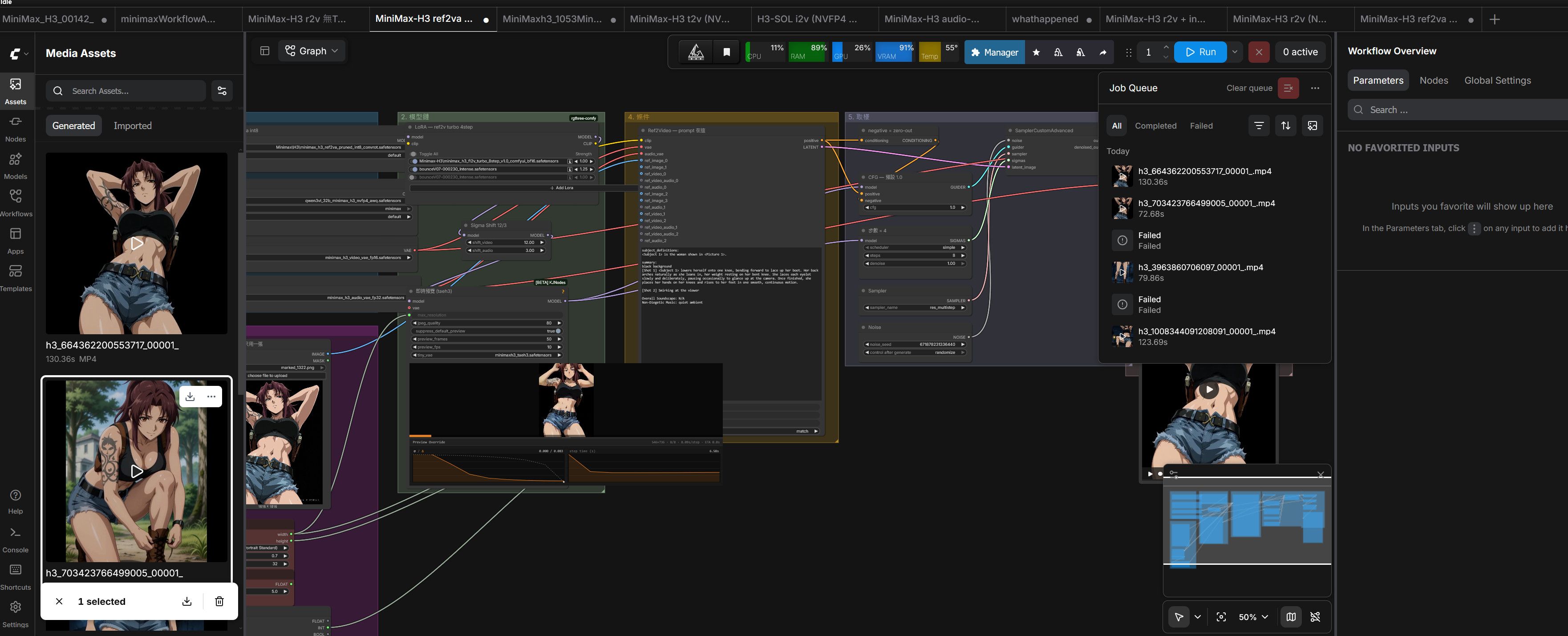The image size is (1568, 636).
Task: Add a new workflow tab with plus
Action: (x=1495, y=20)
